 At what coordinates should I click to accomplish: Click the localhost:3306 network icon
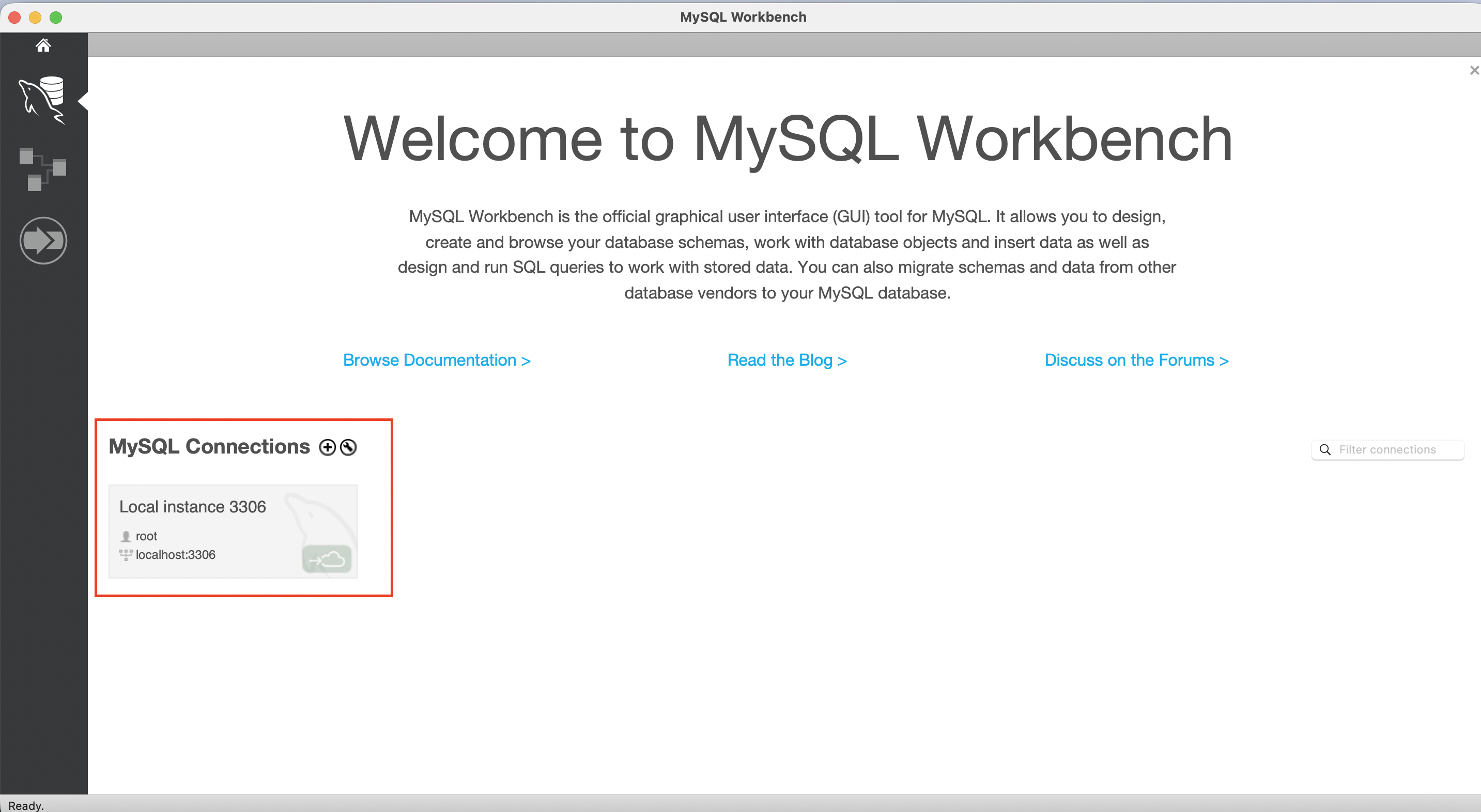[126, 555]
